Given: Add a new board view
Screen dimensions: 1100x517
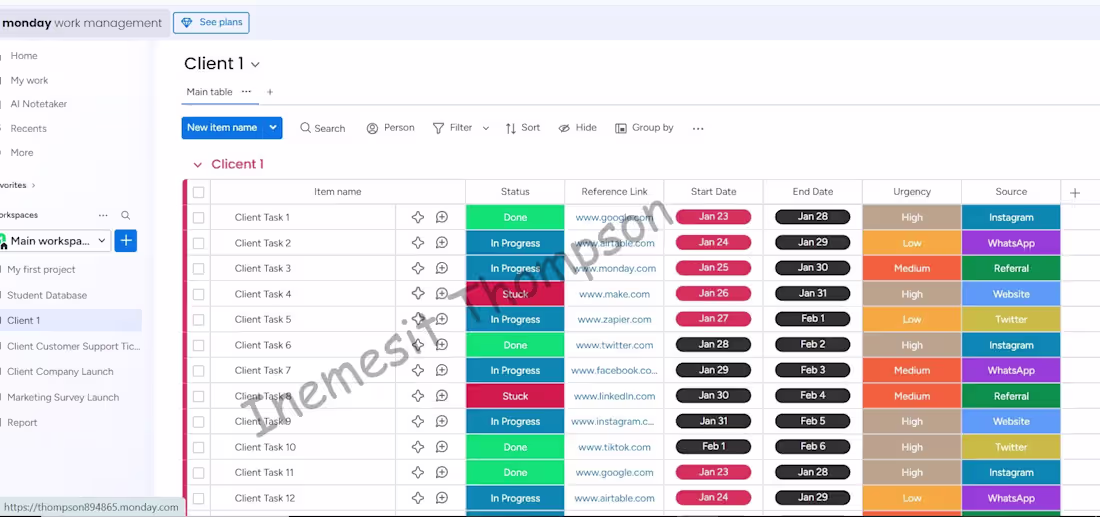Looking at the screenshot, I should pyautogui.click(x=270, y=92).
